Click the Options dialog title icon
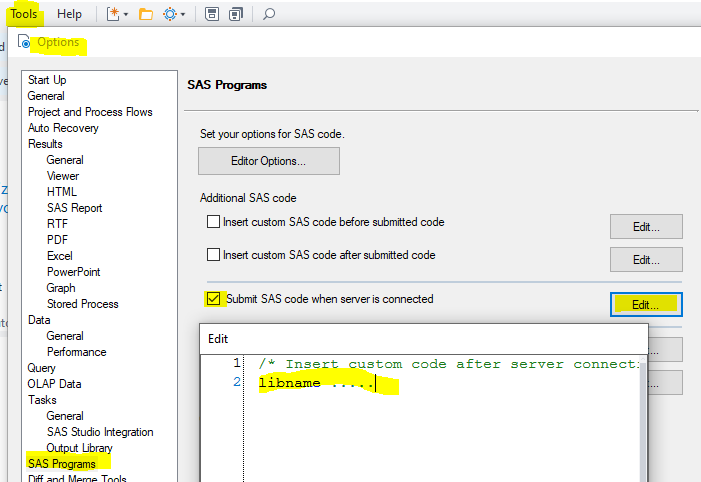 [x=24, y=43]
